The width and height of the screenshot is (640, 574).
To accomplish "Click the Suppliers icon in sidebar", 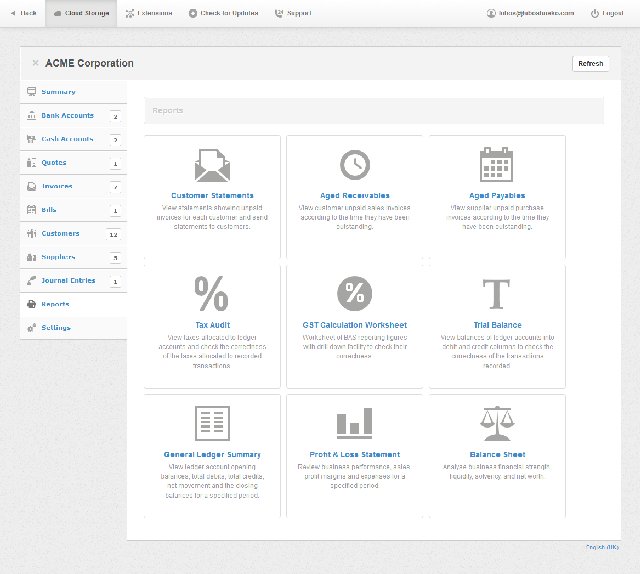I will (x=31, y=257).
